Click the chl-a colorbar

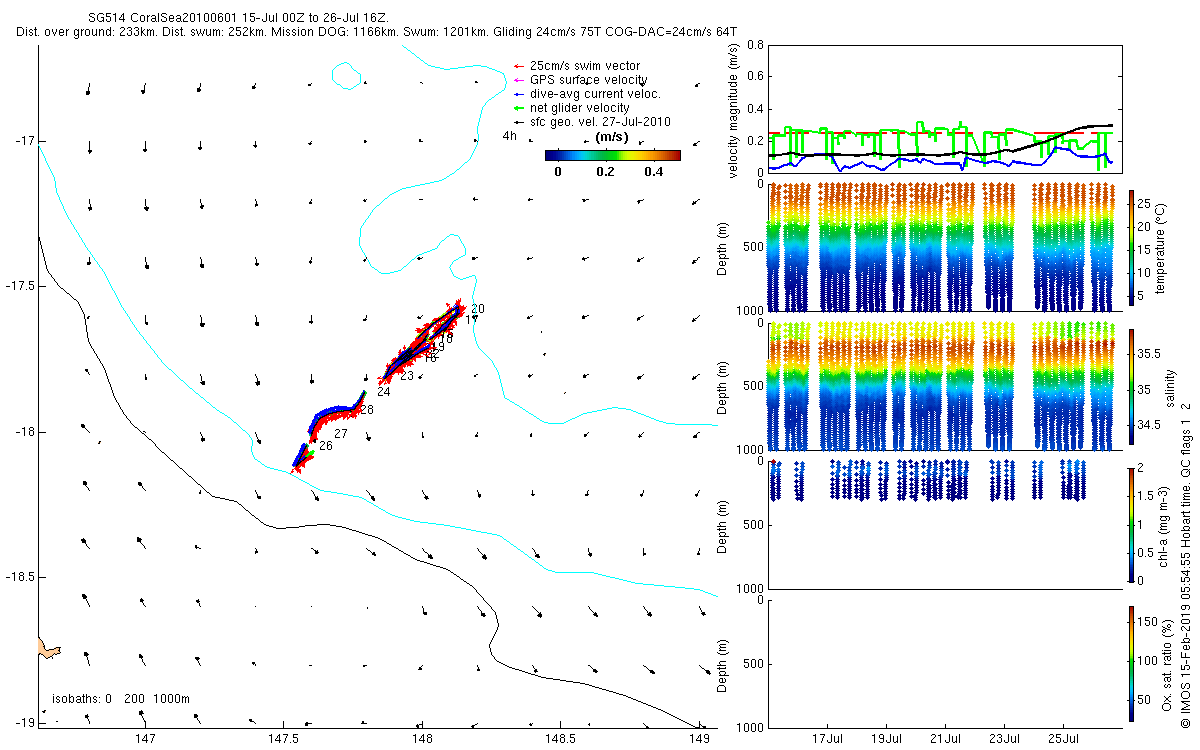click(x=1131, y=523)
